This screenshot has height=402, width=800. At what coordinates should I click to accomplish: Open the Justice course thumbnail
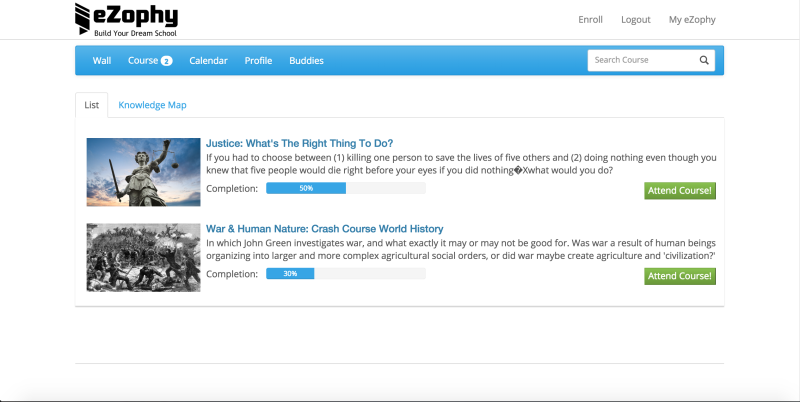coord(143,172)
